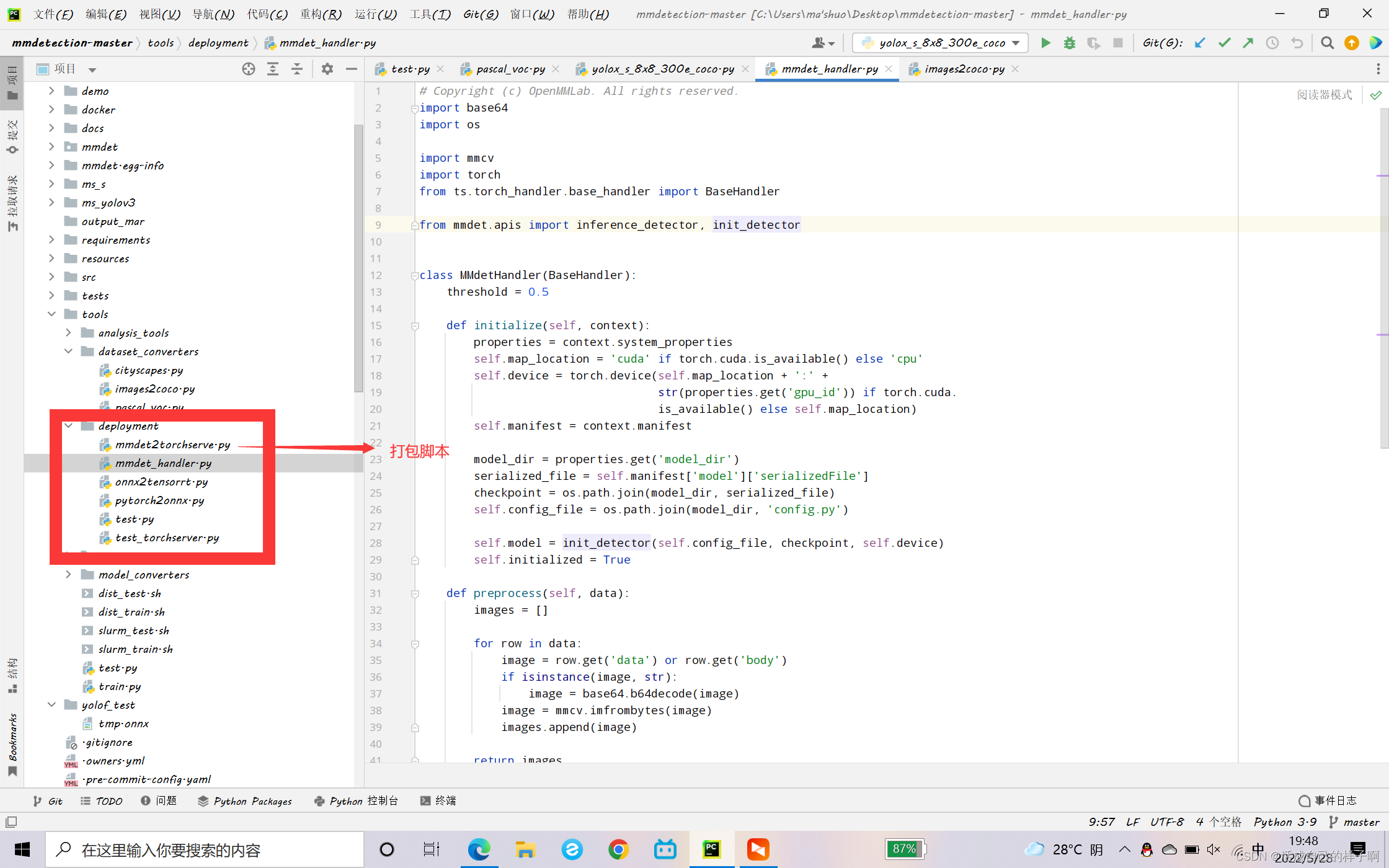This screenshot has height=868, width=1389.
Task: Click collapse all icon in project panel
Action: click(297, 69)
